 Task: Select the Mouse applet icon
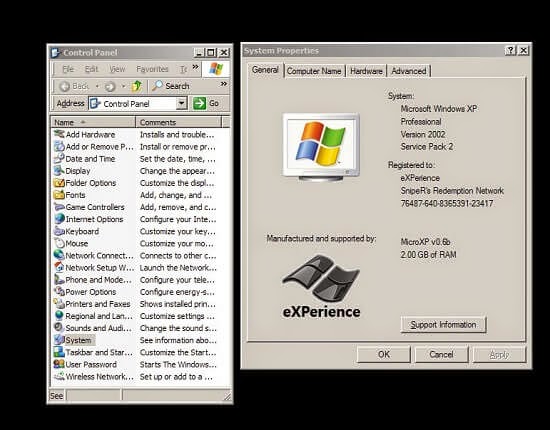pos(59,243)
